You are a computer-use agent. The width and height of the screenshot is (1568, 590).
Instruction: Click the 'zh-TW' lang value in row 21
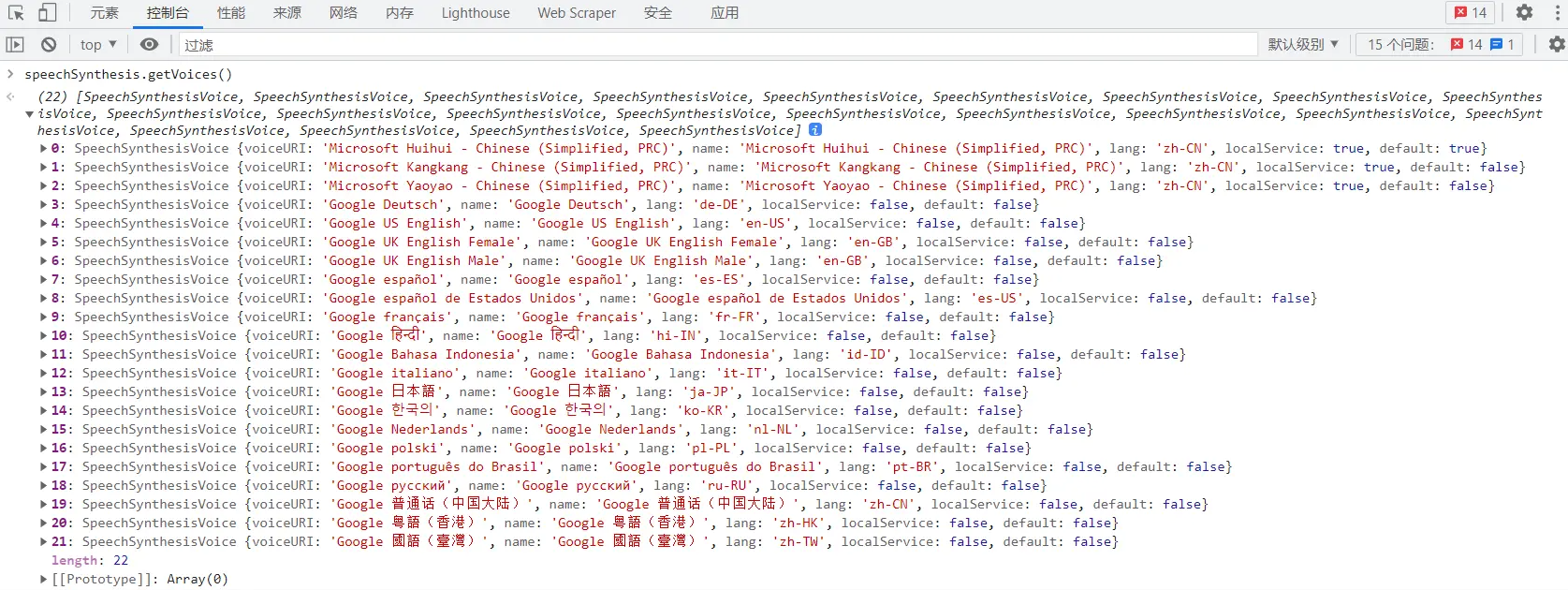(x=799, y=541)
